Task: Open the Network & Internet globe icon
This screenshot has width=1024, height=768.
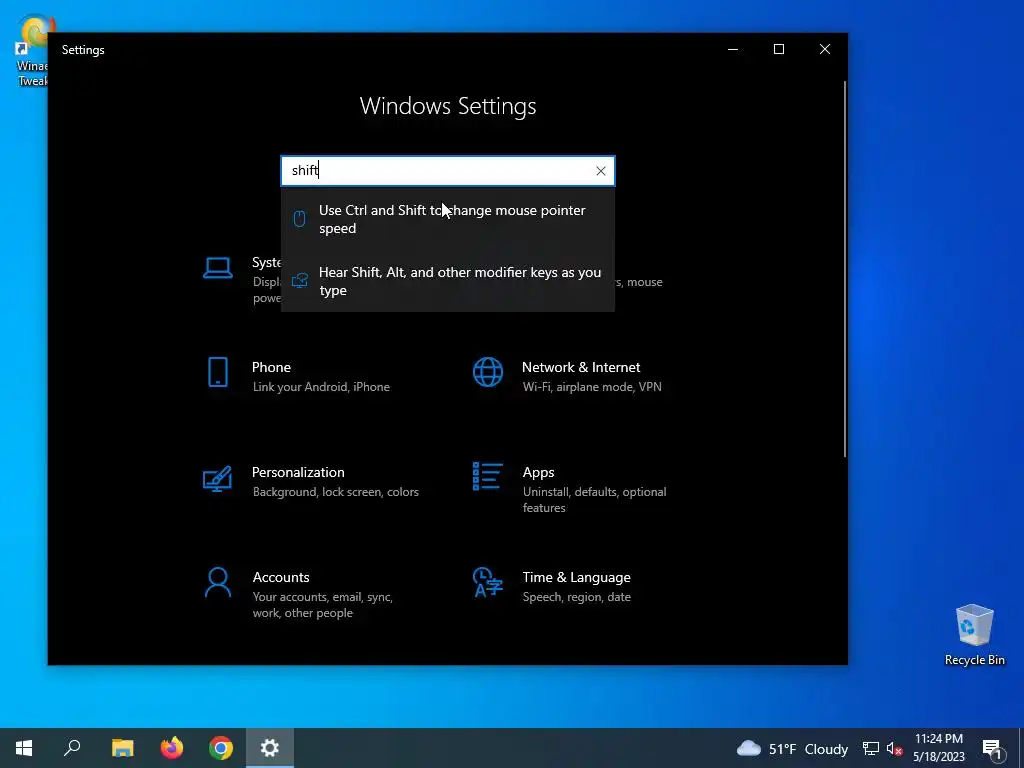Action: [x=488, y=372]
